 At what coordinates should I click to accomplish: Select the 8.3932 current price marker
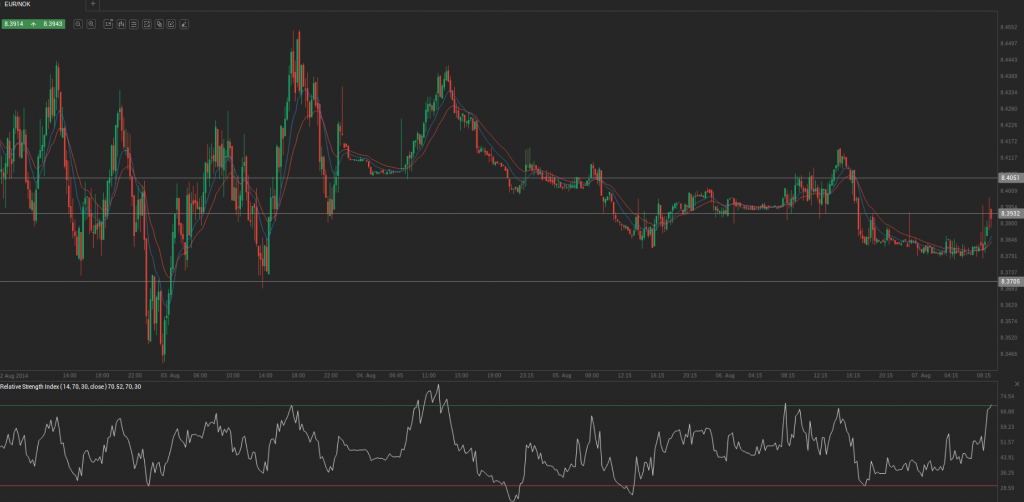tap(1011, 213)
